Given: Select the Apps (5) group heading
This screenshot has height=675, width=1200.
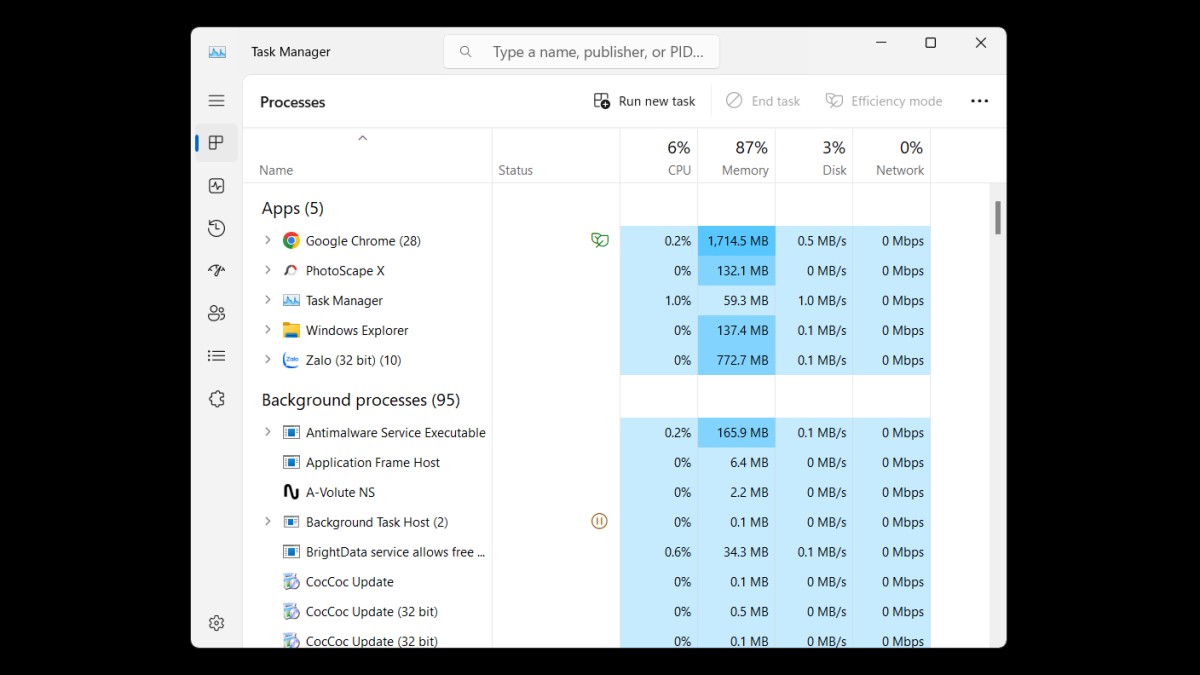Looking at the screenshot, I should pos(292,208).
